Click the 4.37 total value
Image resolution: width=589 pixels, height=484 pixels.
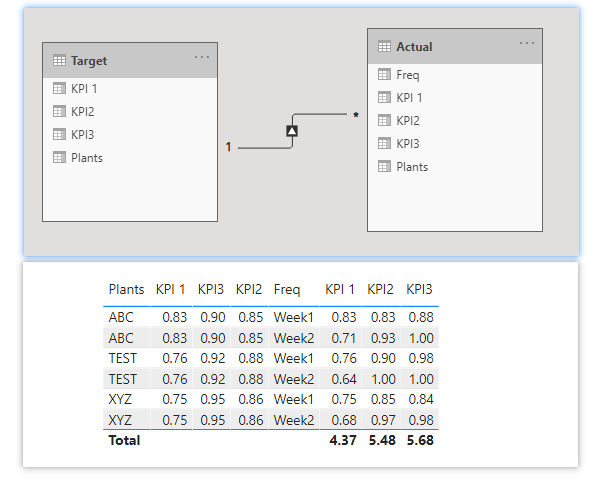point(343,440)
